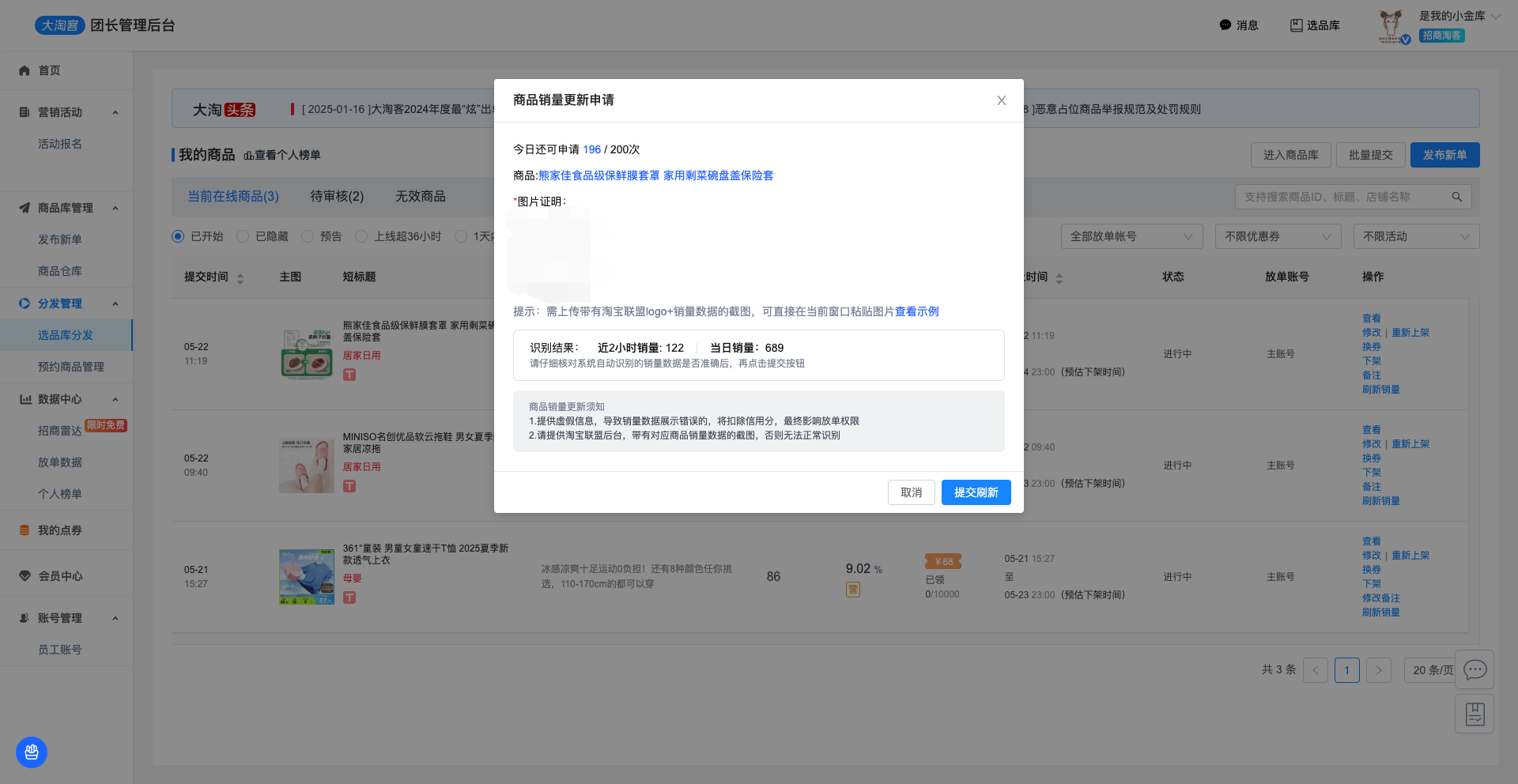
Task: Click the 我的点券 coin icon
Action: coord(25,530)
